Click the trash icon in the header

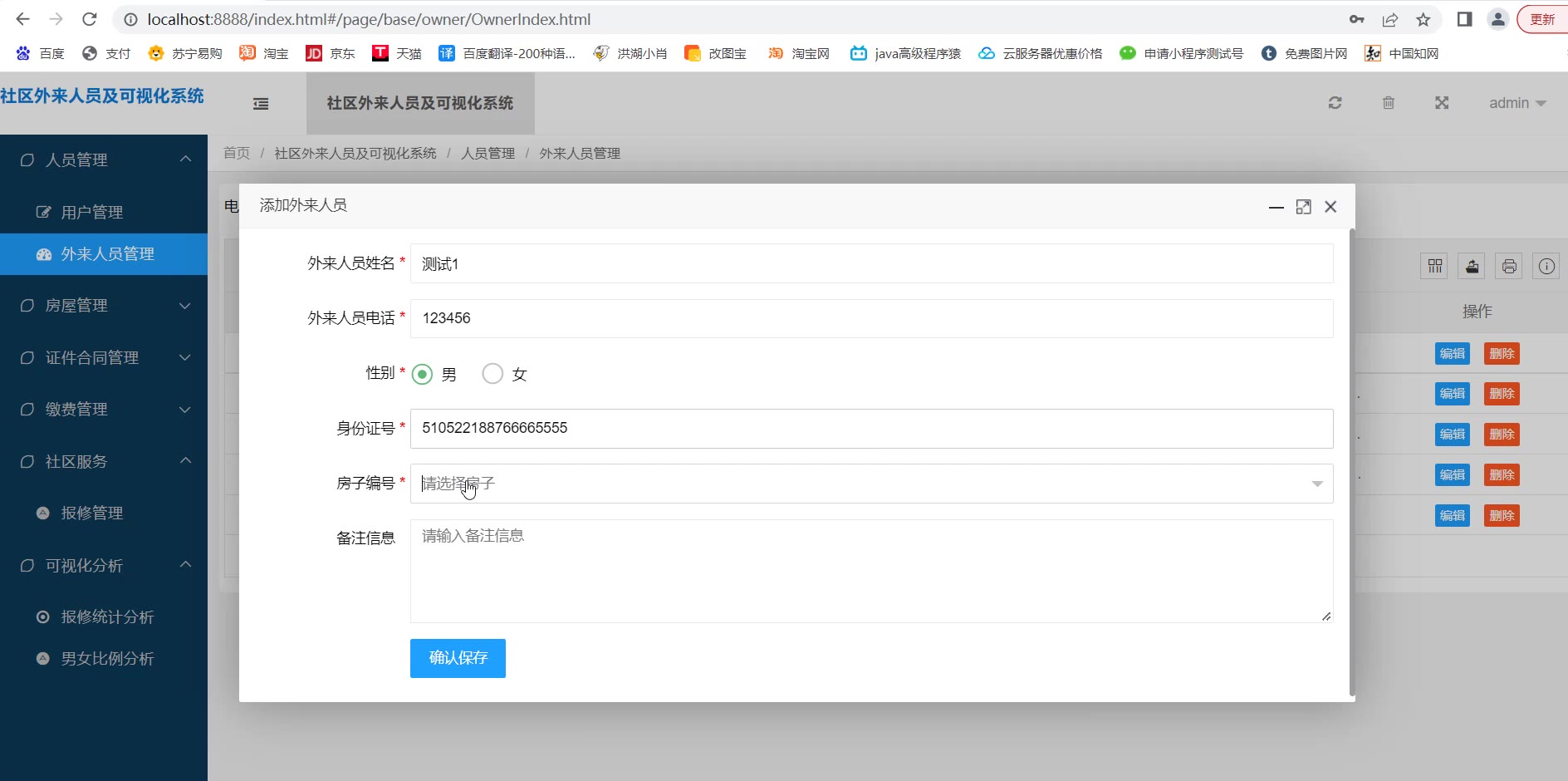1388,103
